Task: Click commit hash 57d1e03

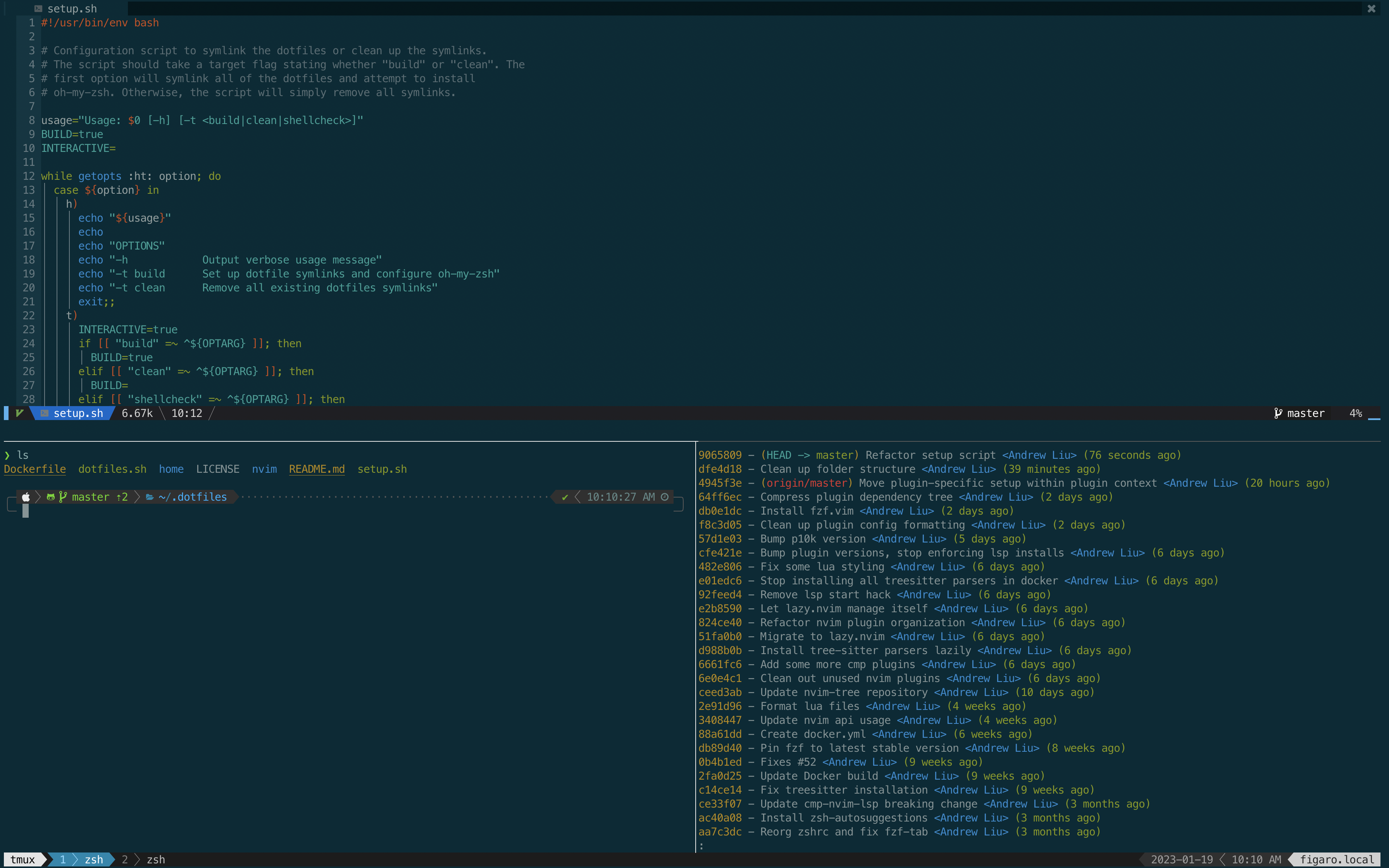Action: tap(720, 539)
